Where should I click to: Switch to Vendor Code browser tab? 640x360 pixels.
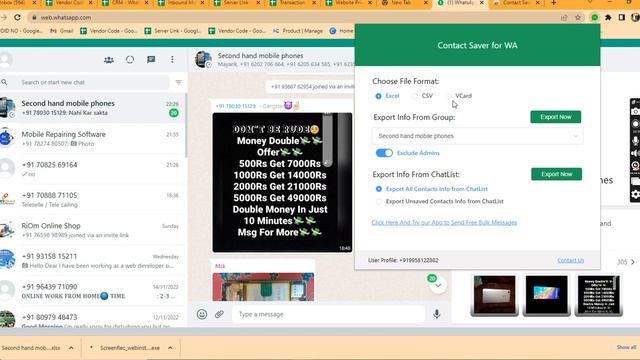69,3
